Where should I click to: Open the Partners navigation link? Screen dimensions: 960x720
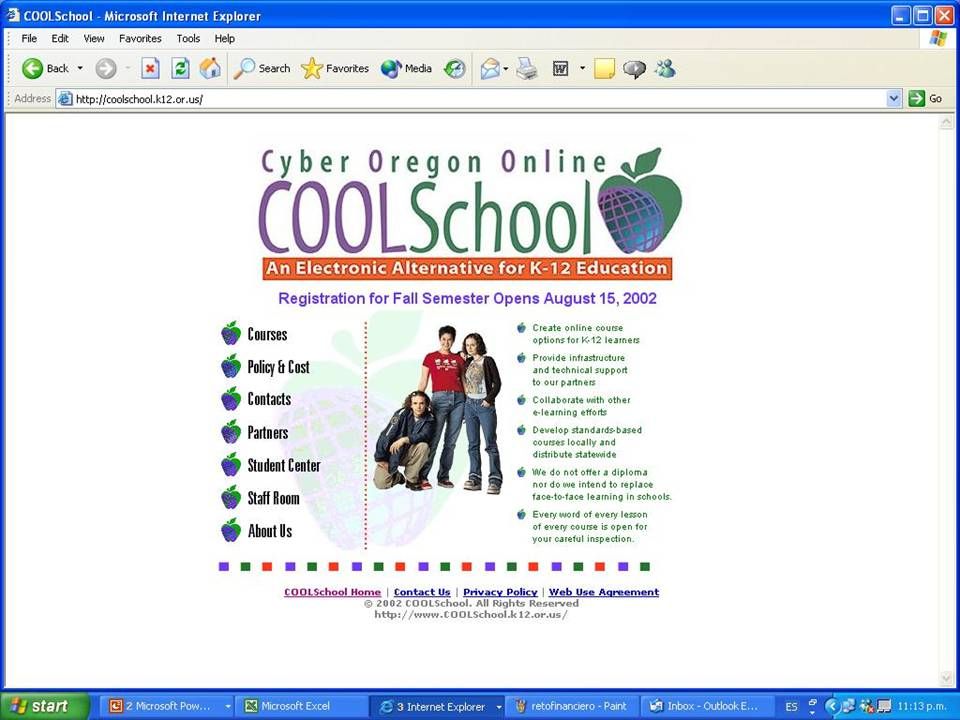[268, 432]
